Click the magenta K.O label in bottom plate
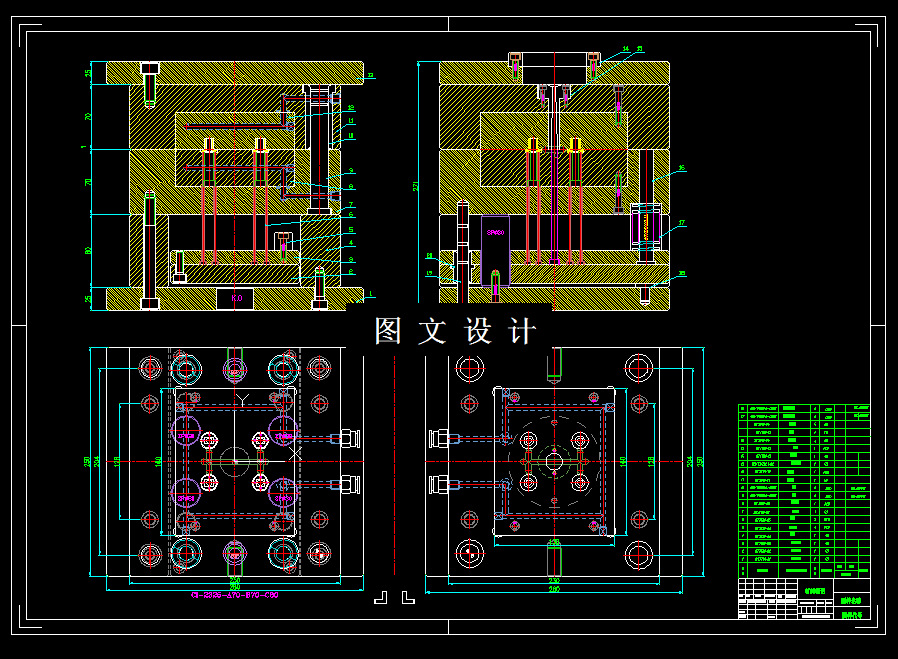This screenshot has height=659, width=898. tap(237, 298)
